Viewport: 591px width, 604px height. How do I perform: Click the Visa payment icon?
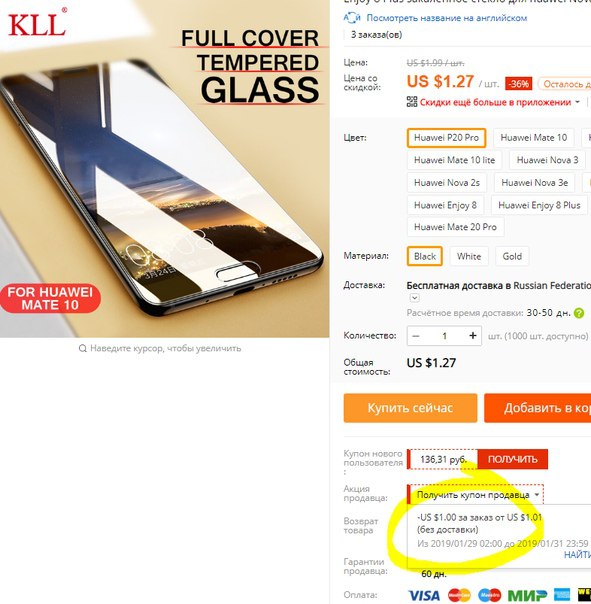click(x=424, y=596)
